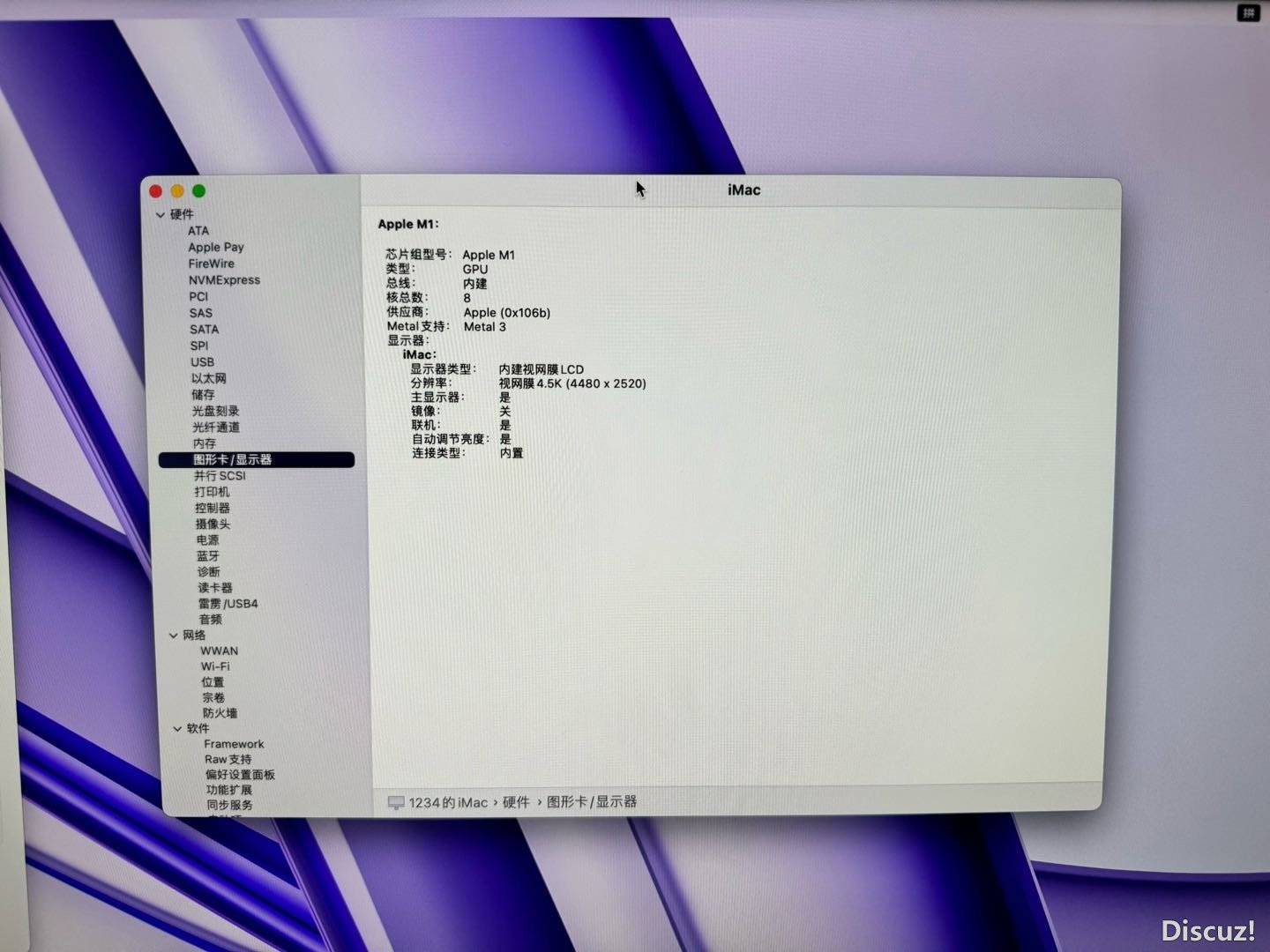Open the 偏好设置面板 entry

coord(241,775)
